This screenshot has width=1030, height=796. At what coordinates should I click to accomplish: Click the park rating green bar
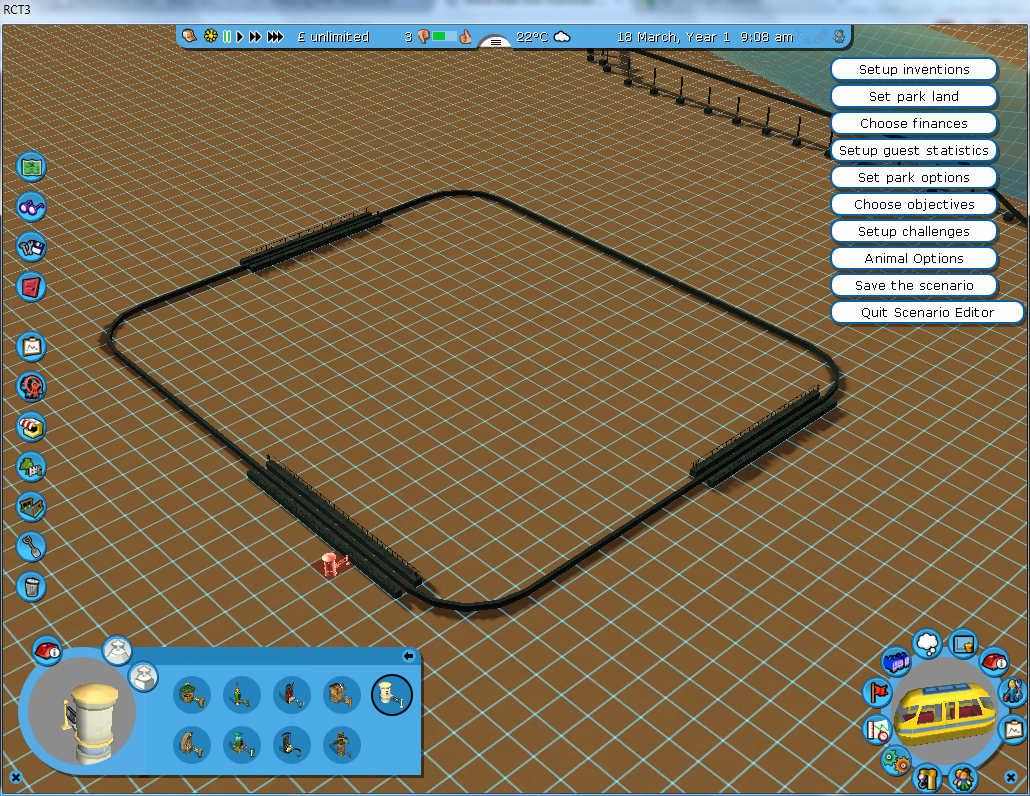[445, 37]
